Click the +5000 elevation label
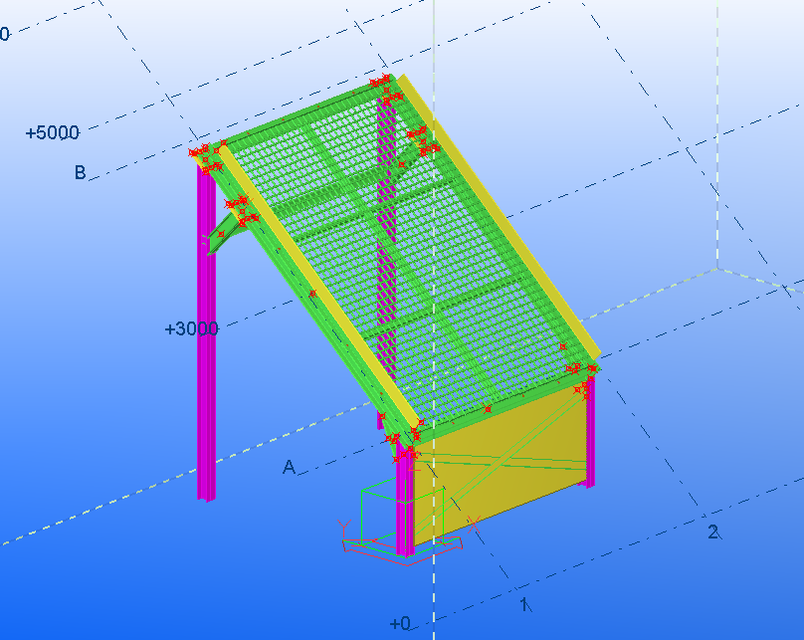Image resolution: width=804 pixels, height=640 pixels. point(52,130)
